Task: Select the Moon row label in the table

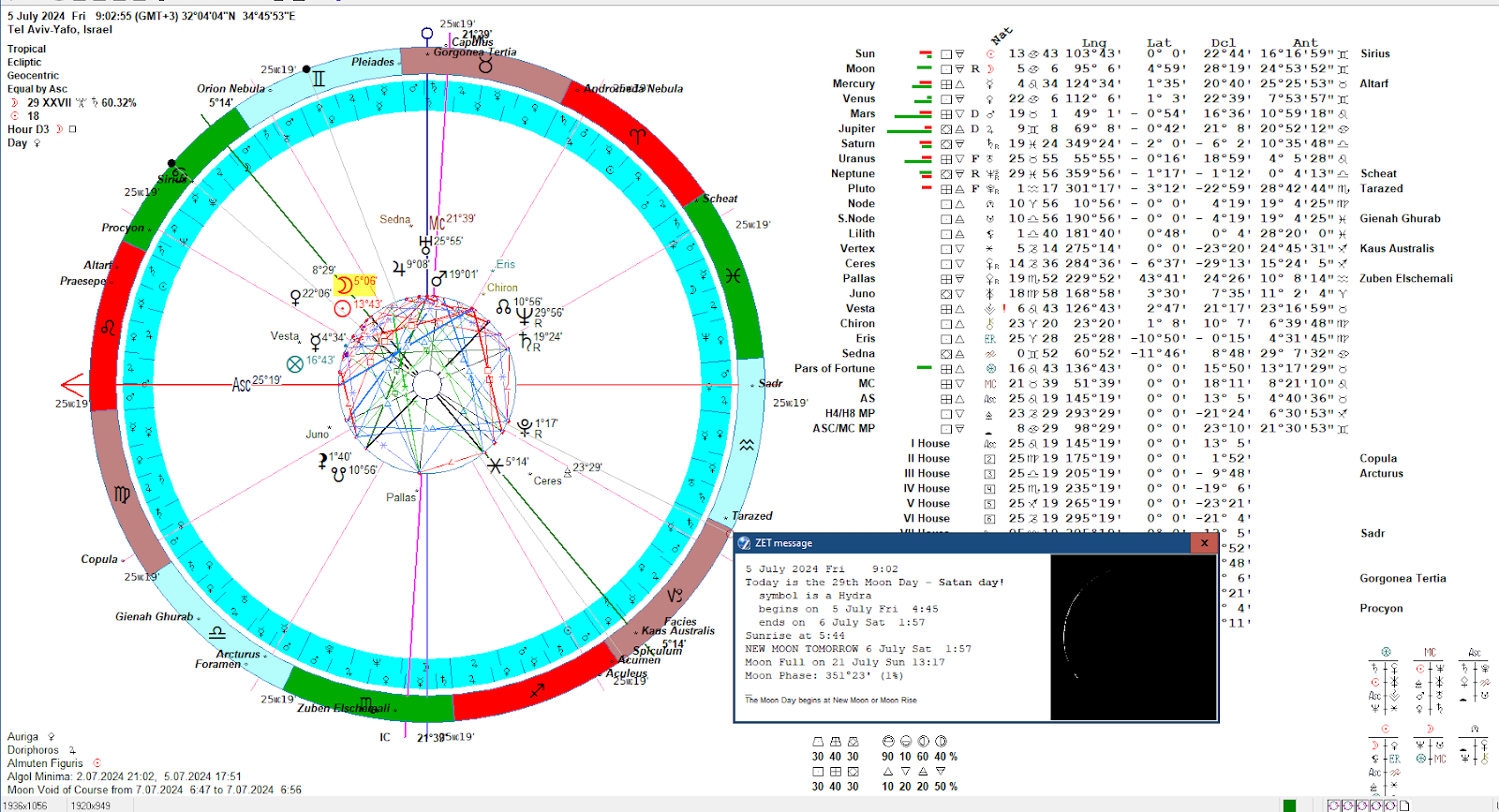Action: pos(860,68)
